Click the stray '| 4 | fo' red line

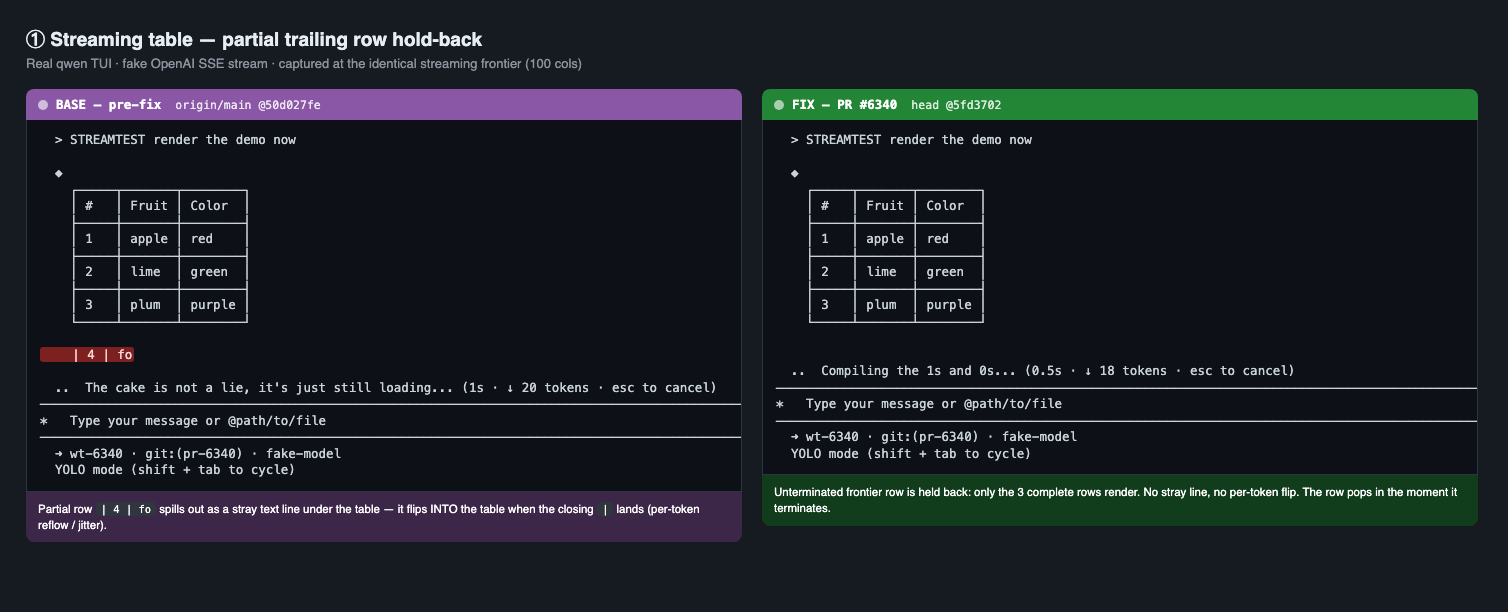[x=87, y=355]
